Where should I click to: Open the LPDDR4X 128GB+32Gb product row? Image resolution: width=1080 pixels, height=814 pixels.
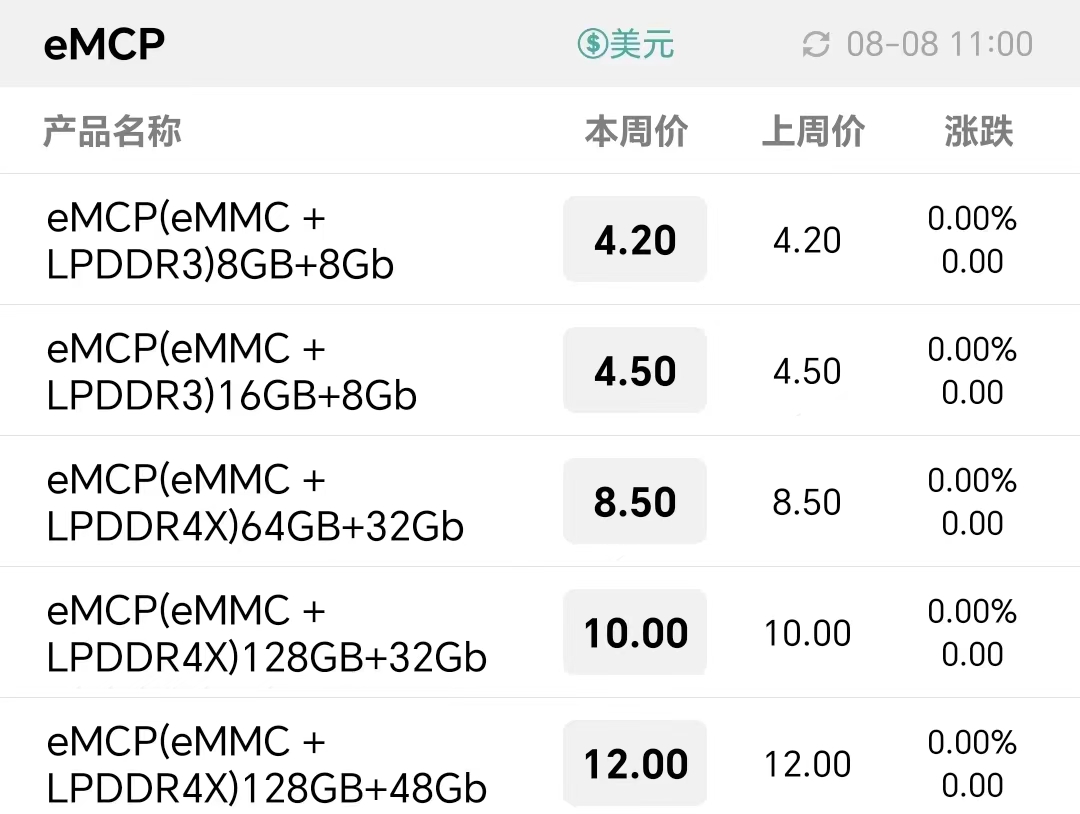(x=540, y=632)
